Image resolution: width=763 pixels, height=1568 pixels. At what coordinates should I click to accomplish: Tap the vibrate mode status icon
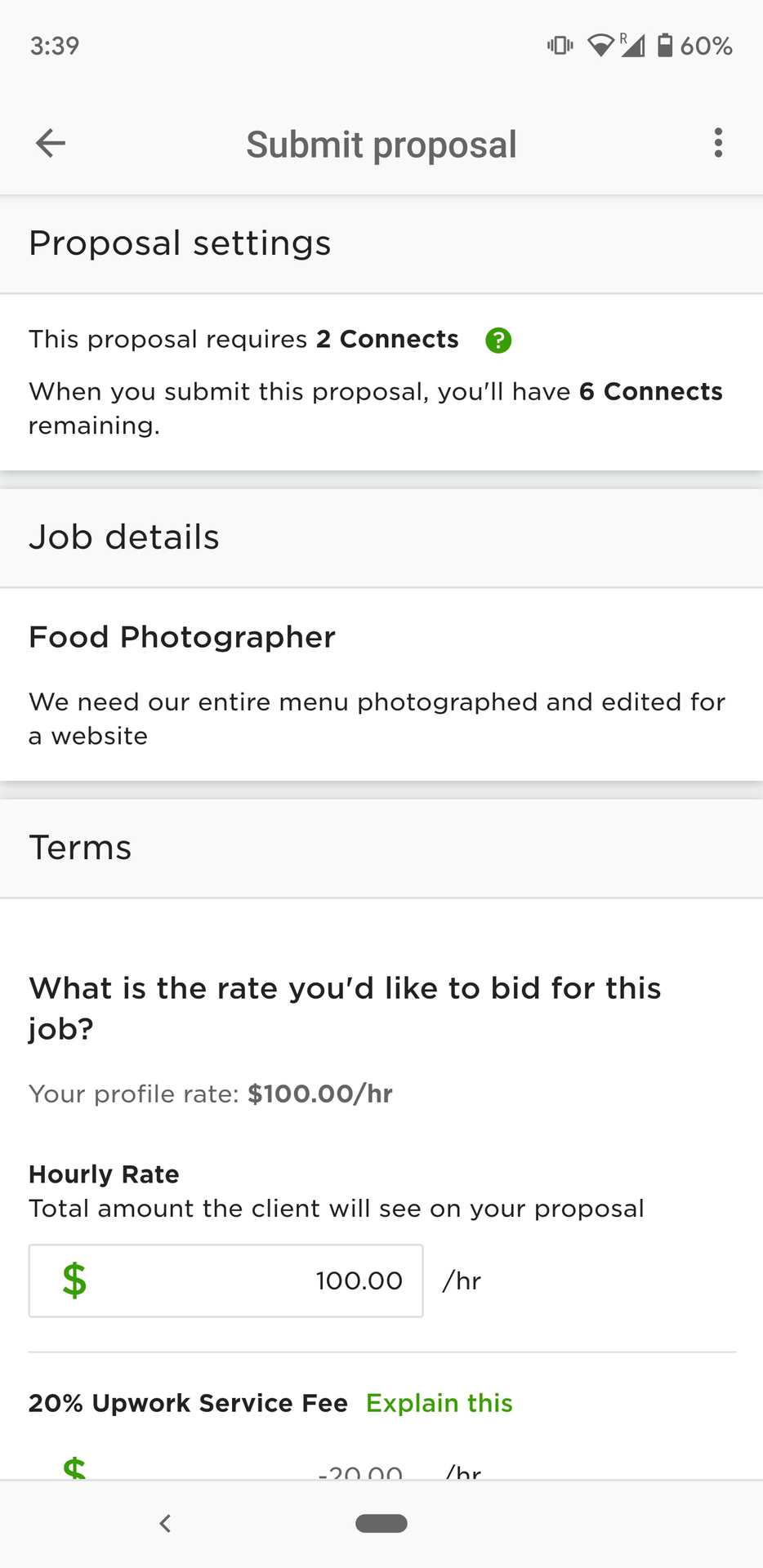tap(560, 45)
